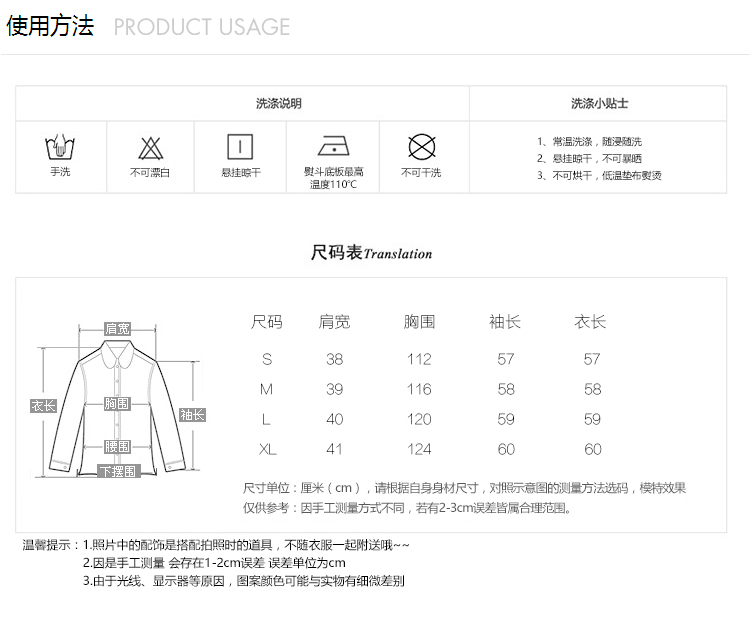Select the 胸围 label on the shirt diagram
Viewport: 750px width, 617px height.
117,403
